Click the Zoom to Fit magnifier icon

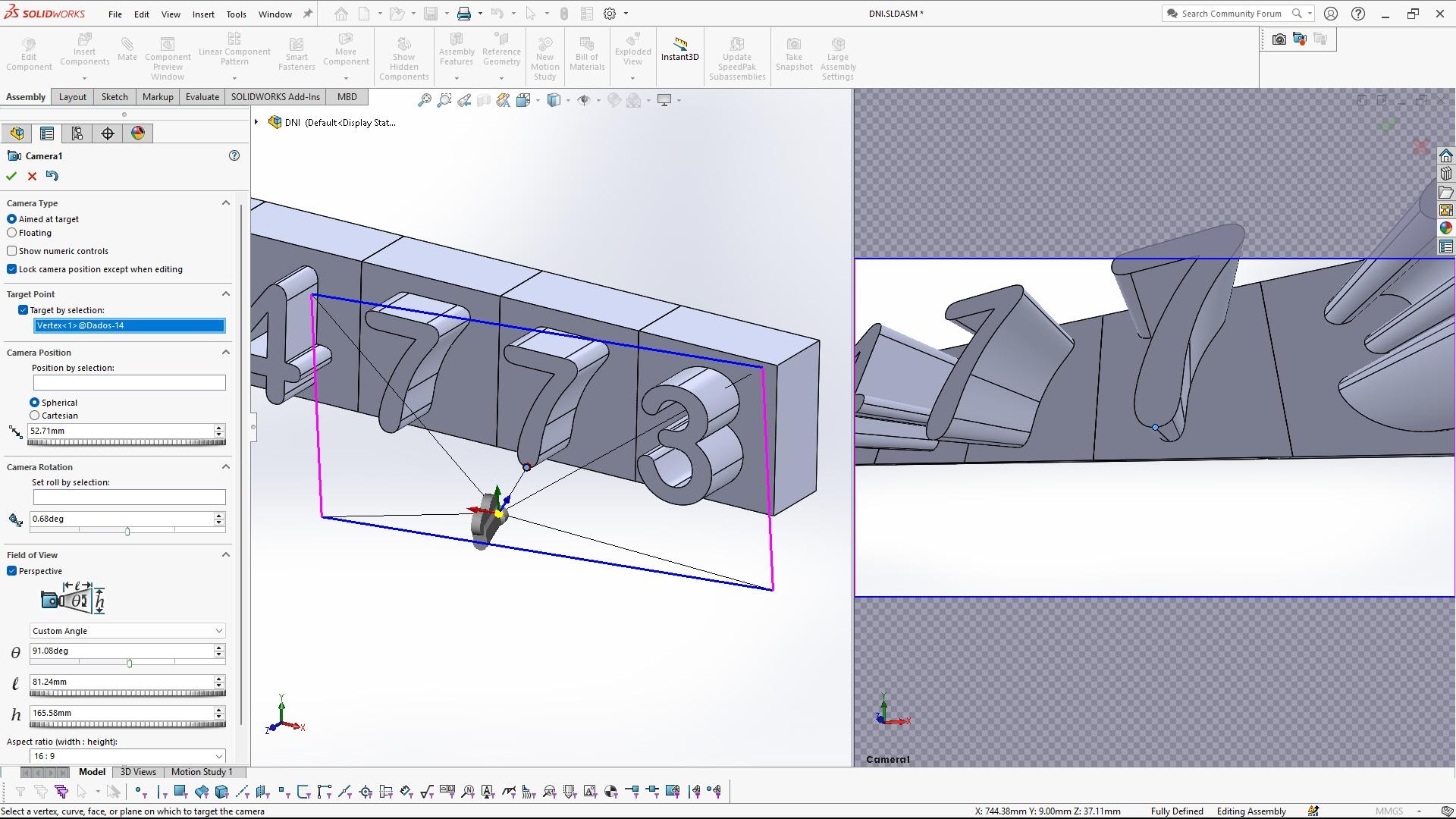[425, 100]
